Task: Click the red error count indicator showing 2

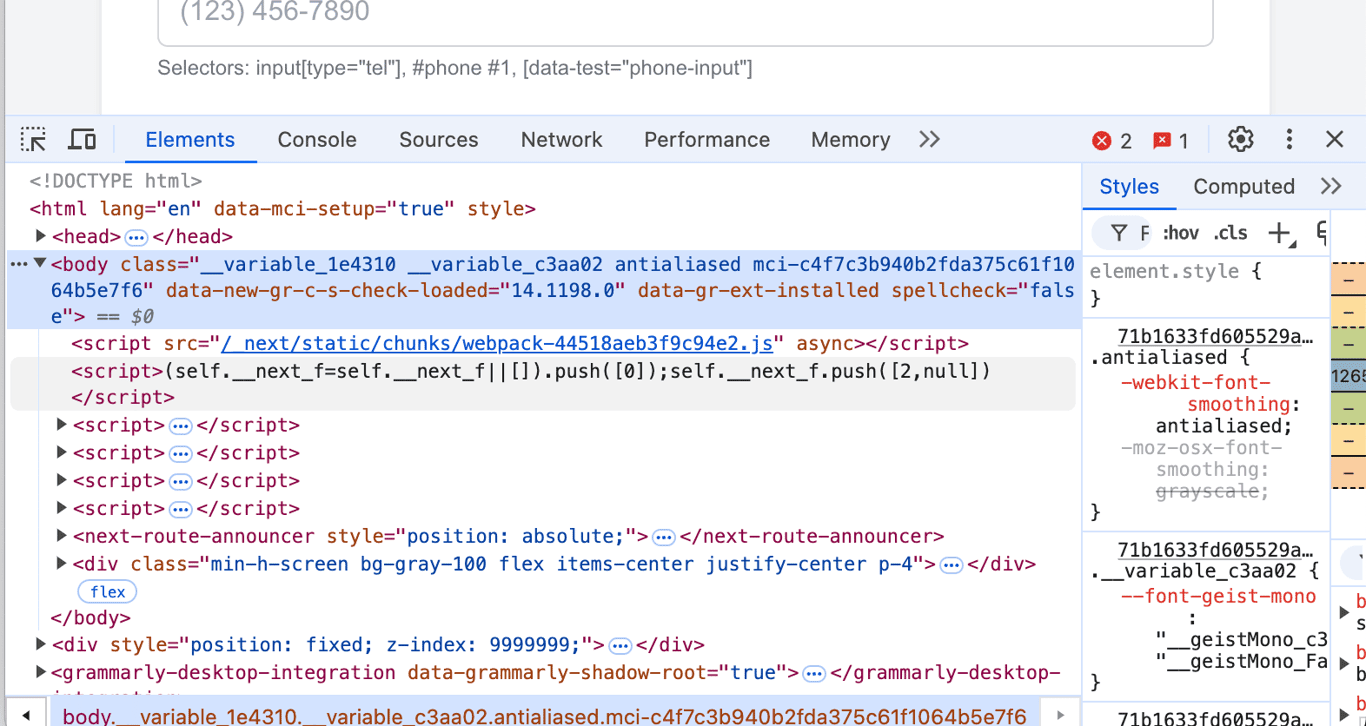Action: pyautogui.click(x=1112, y=141)
